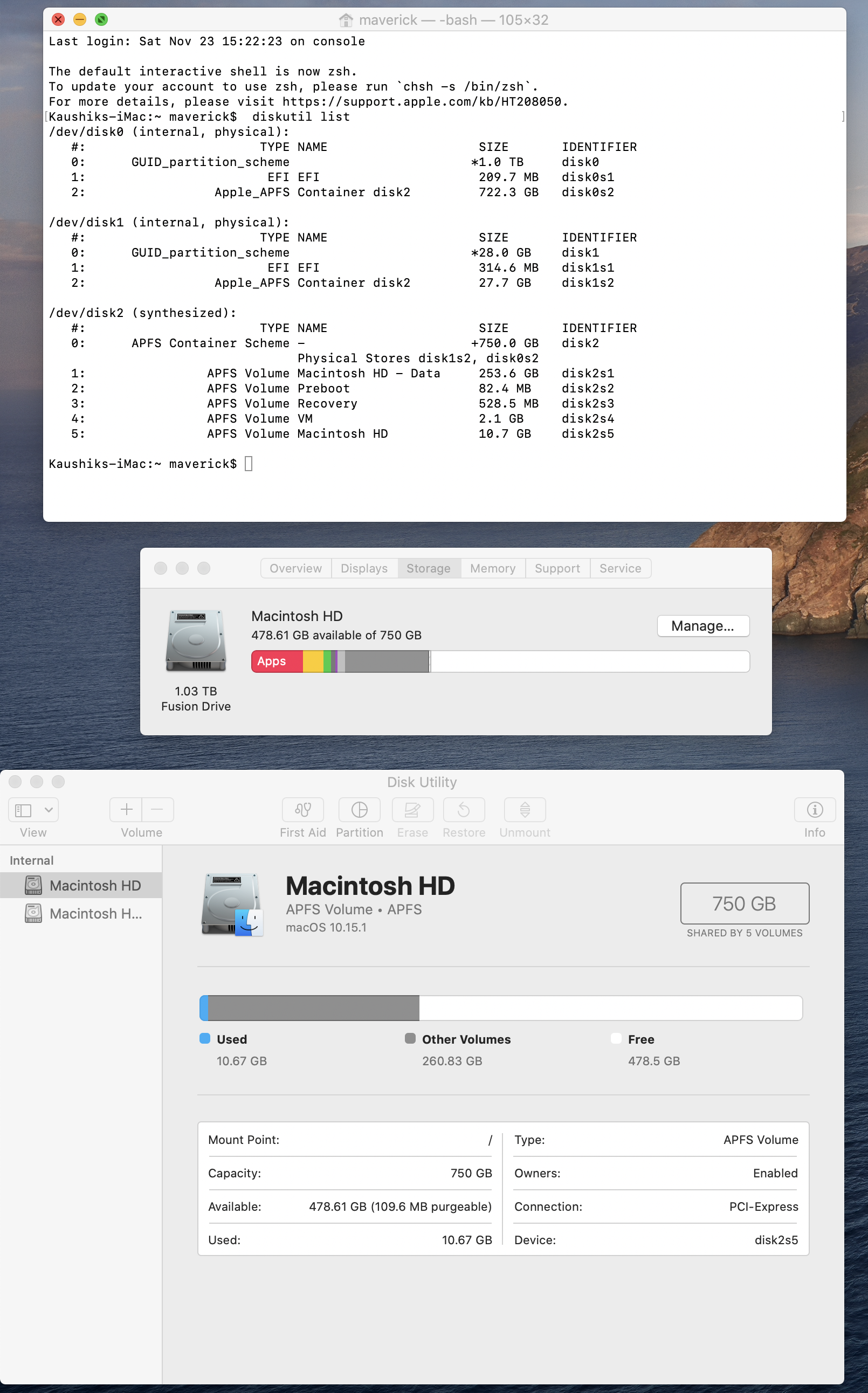This screenshot has height=1393, width=868.
Task: Switch to the Overview tab
Action: (295, 568)
